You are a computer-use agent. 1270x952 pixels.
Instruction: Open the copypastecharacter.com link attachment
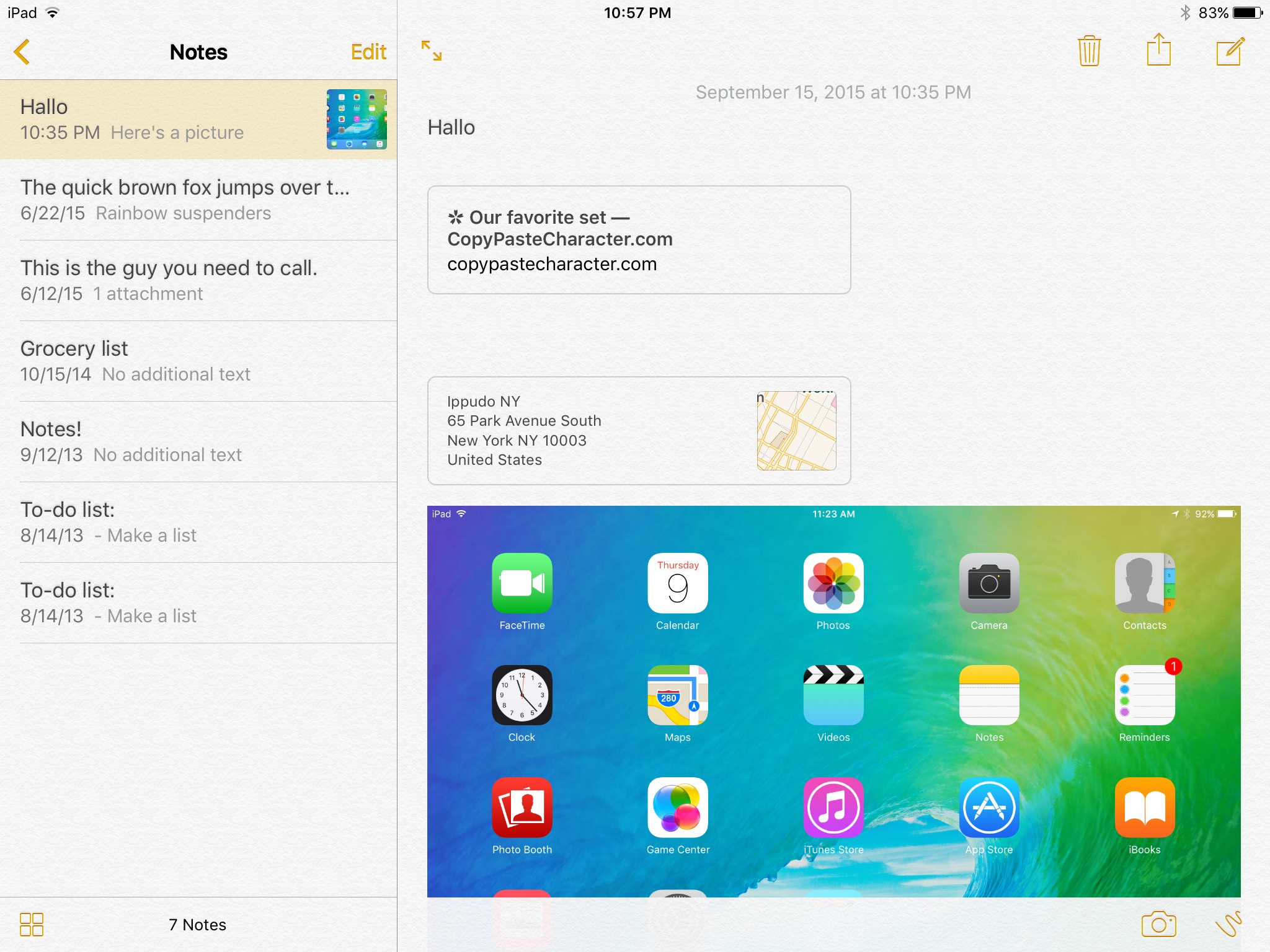tap(639, 240)
